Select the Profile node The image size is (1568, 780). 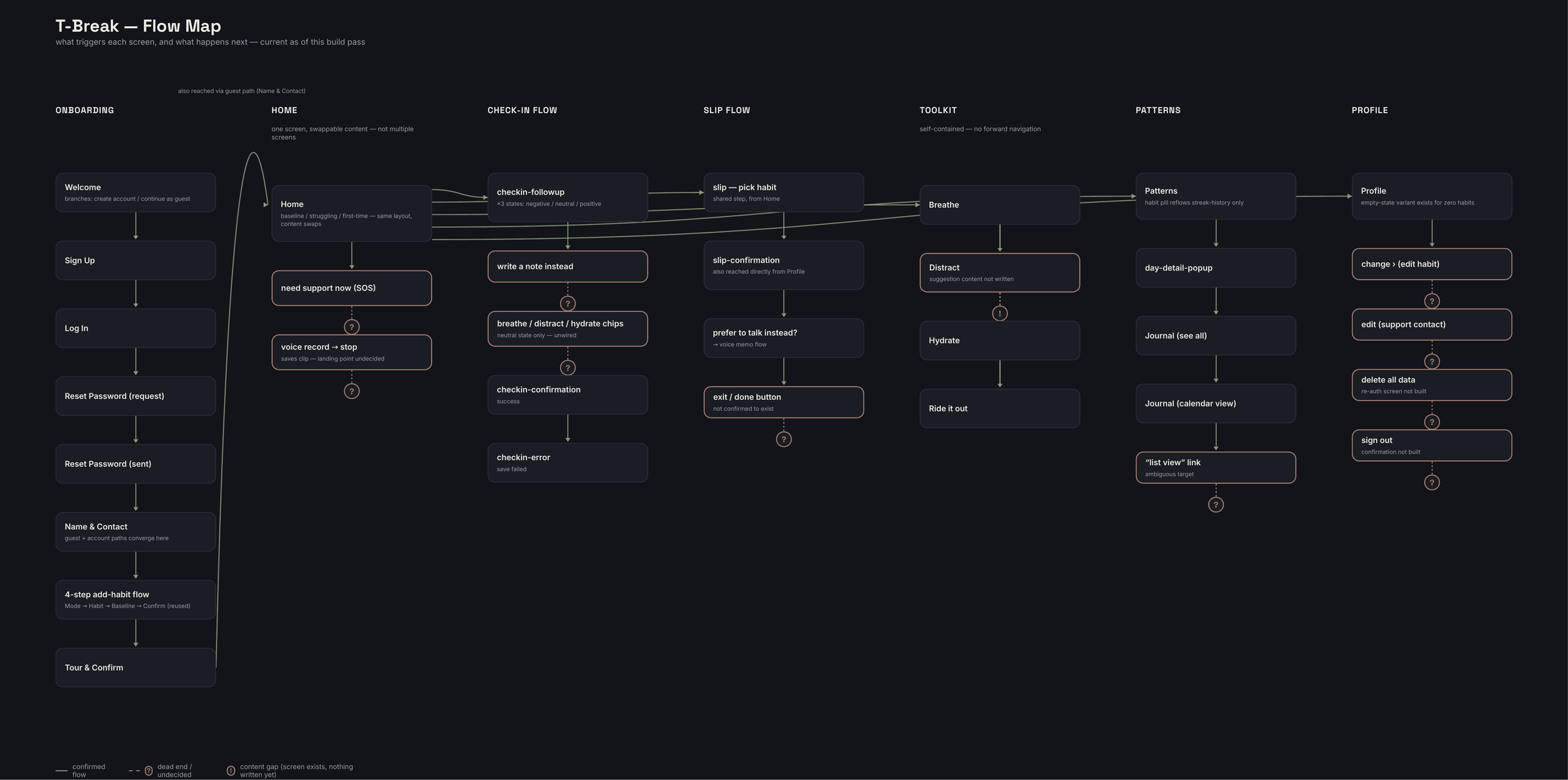coord(1432,196)
